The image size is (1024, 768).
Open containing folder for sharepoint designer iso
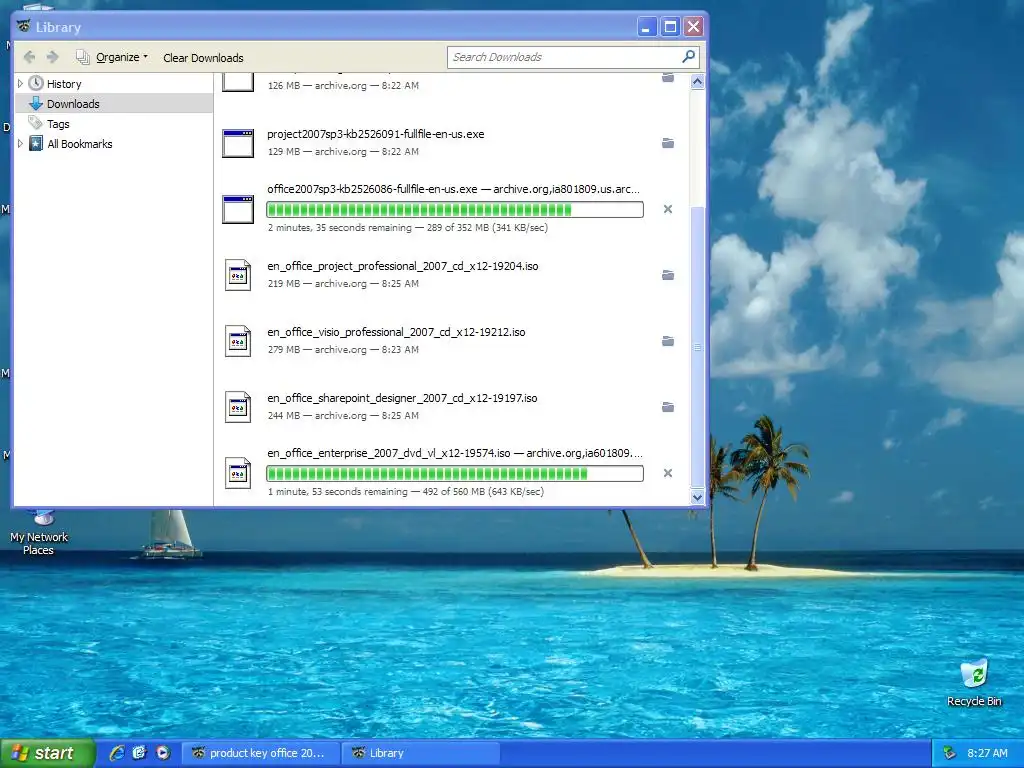coord(667,407)
